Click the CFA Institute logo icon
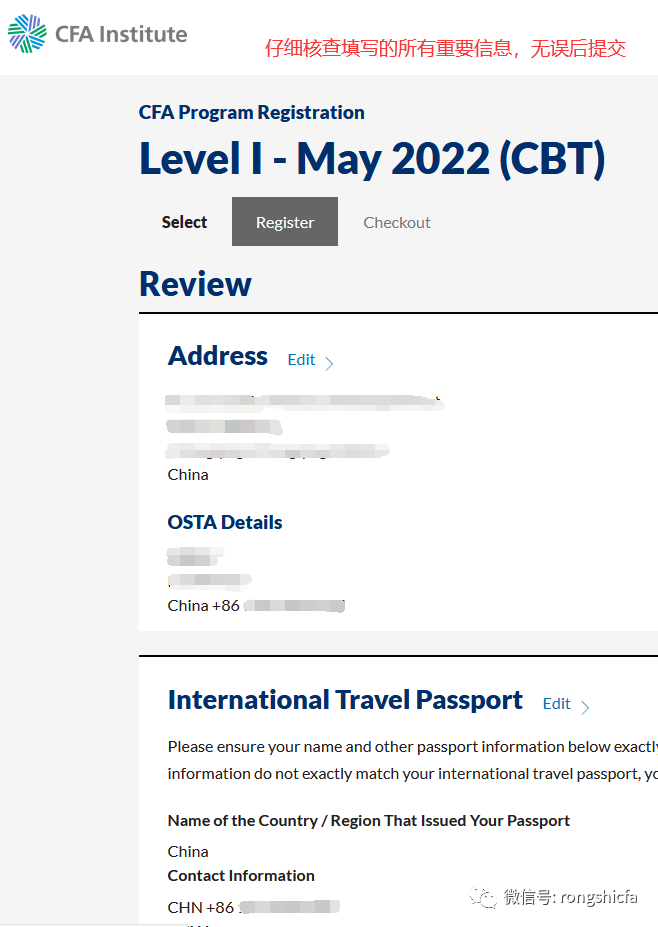 pos(27,34)
